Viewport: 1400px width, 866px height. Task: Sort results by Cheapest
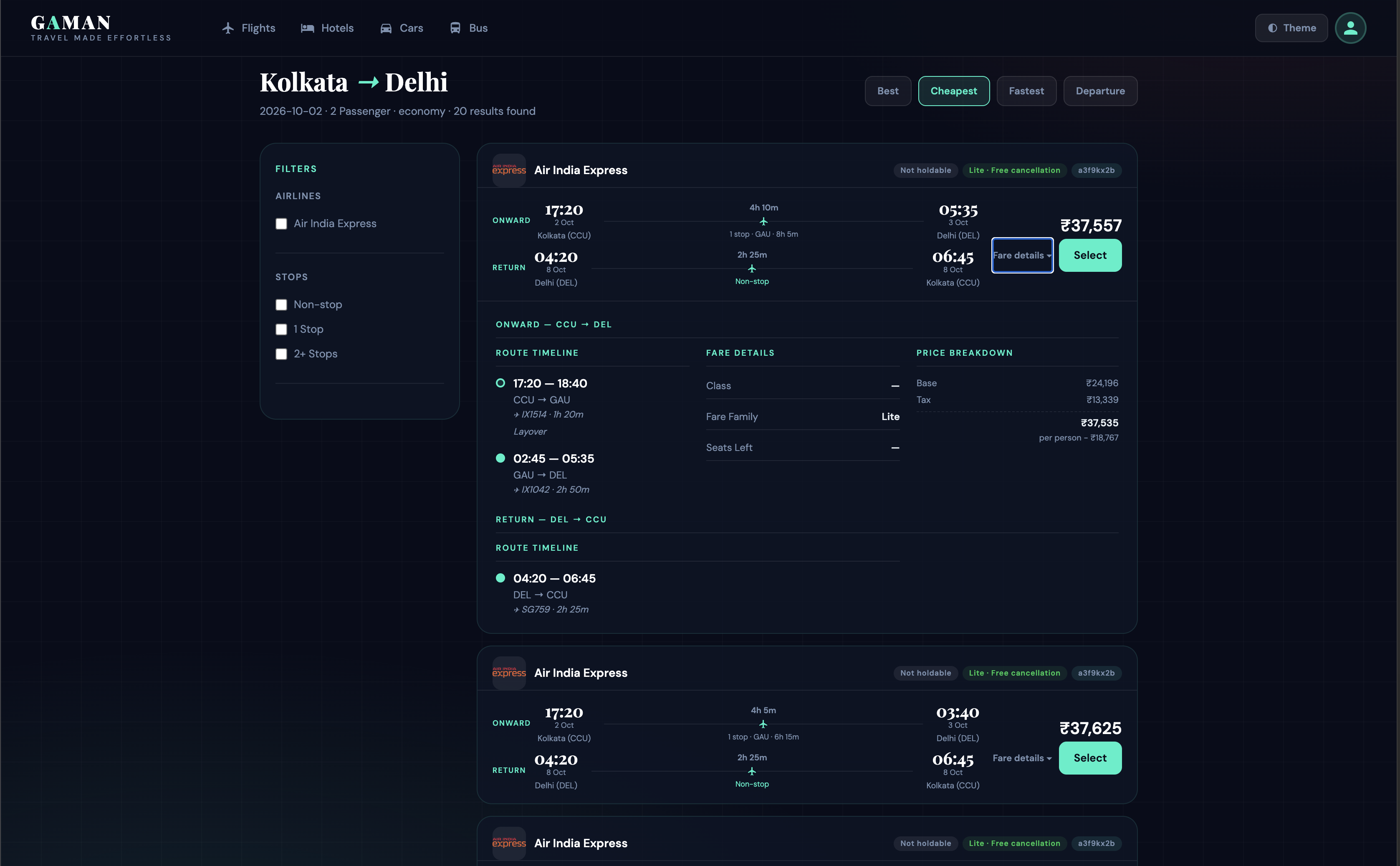(953, 91)
